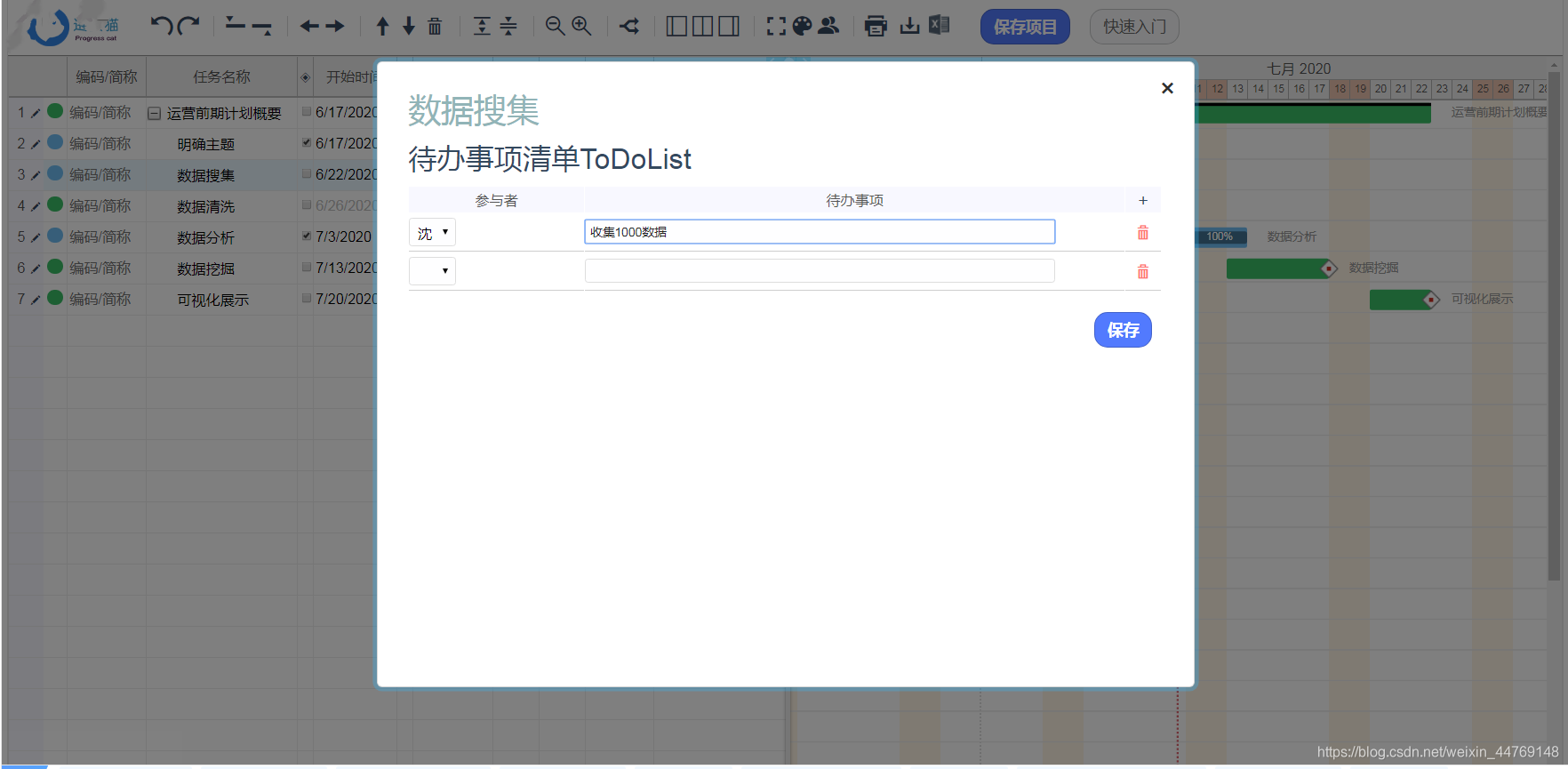Focus the empty to-do input field
The width and height of the screenshot is (1568, 769).
820,271
